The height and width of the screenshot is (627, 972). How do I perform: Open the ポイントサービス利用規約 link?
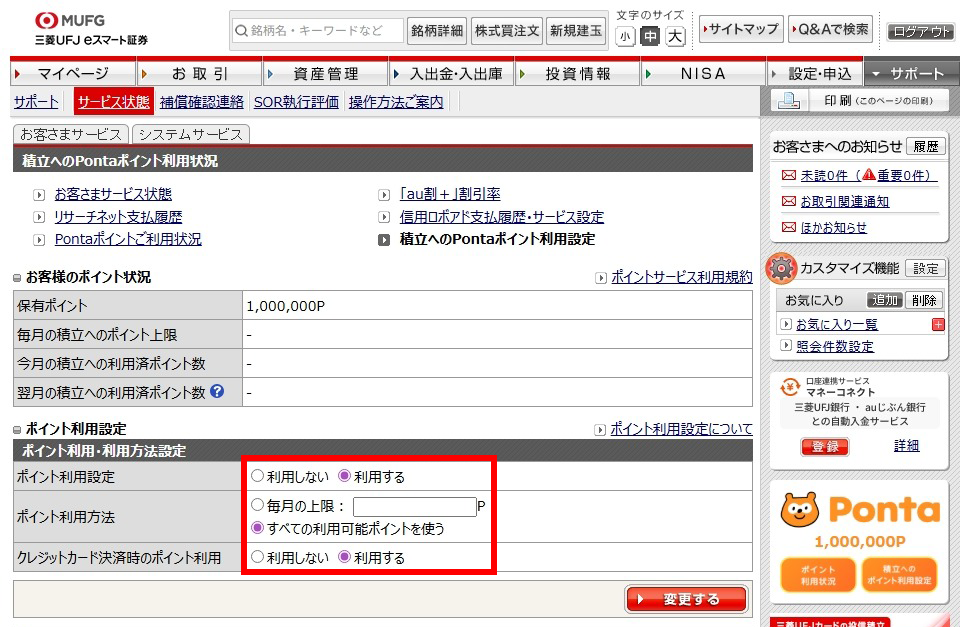681,277
